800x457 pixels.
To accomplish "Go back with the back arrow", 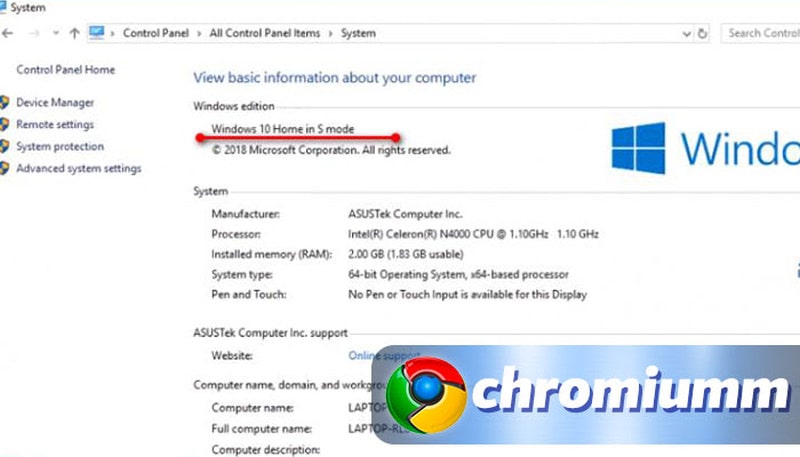I will (x=8, y=34).
